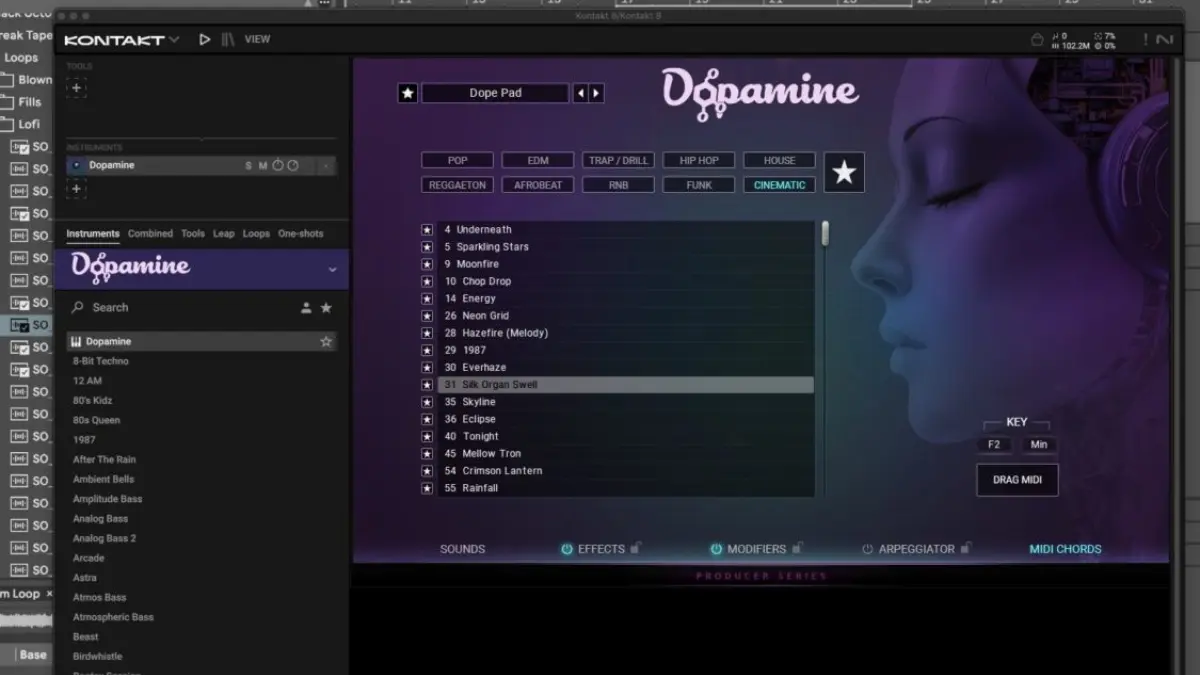This screenshot has width=1200, height=675.
Task: Select 8-Bit Techno in the preset list
Action: click(101, 361)
